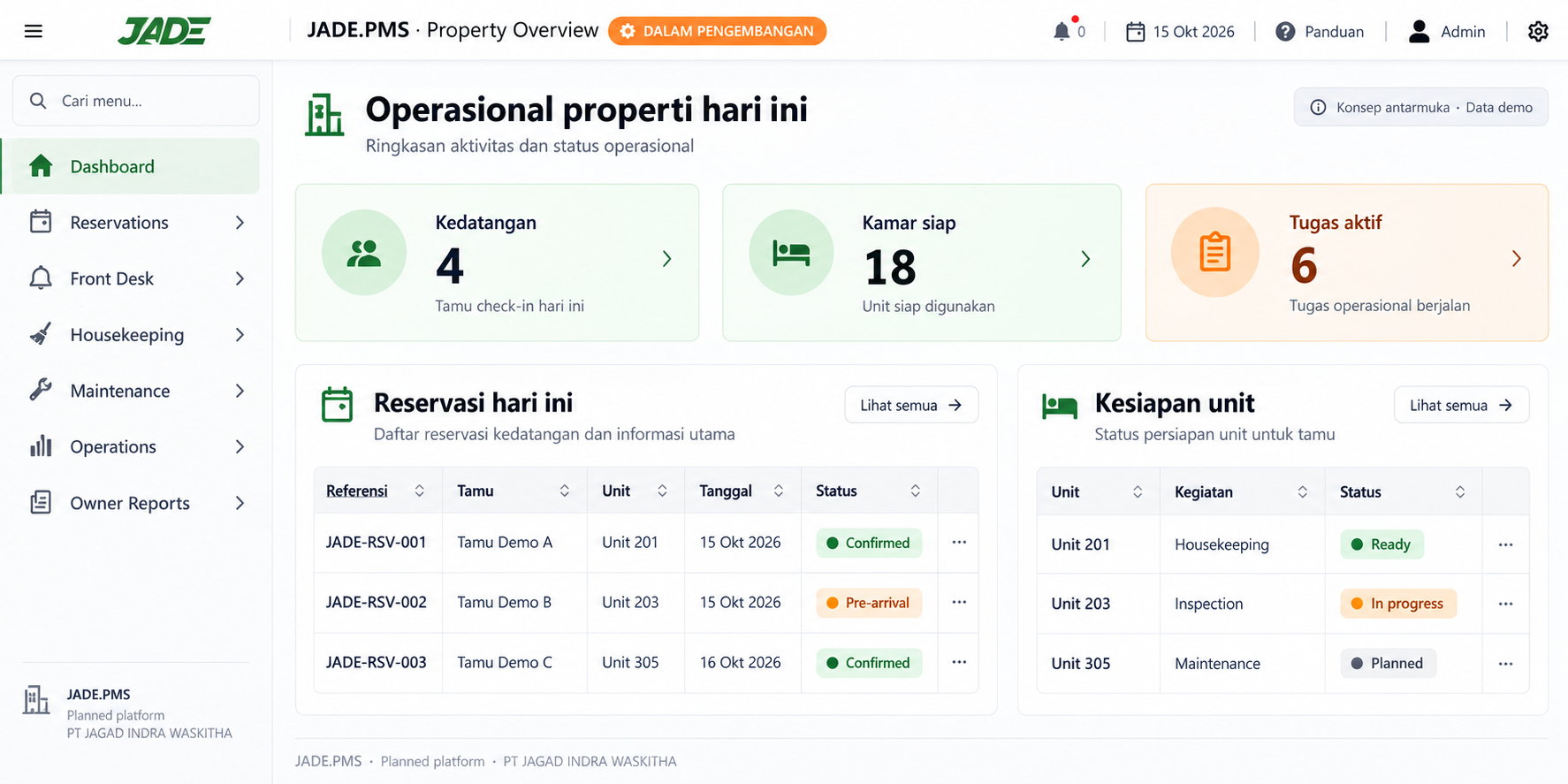
Task: Click Lihat semua in Kesiapan unit
Action: 1461,405
